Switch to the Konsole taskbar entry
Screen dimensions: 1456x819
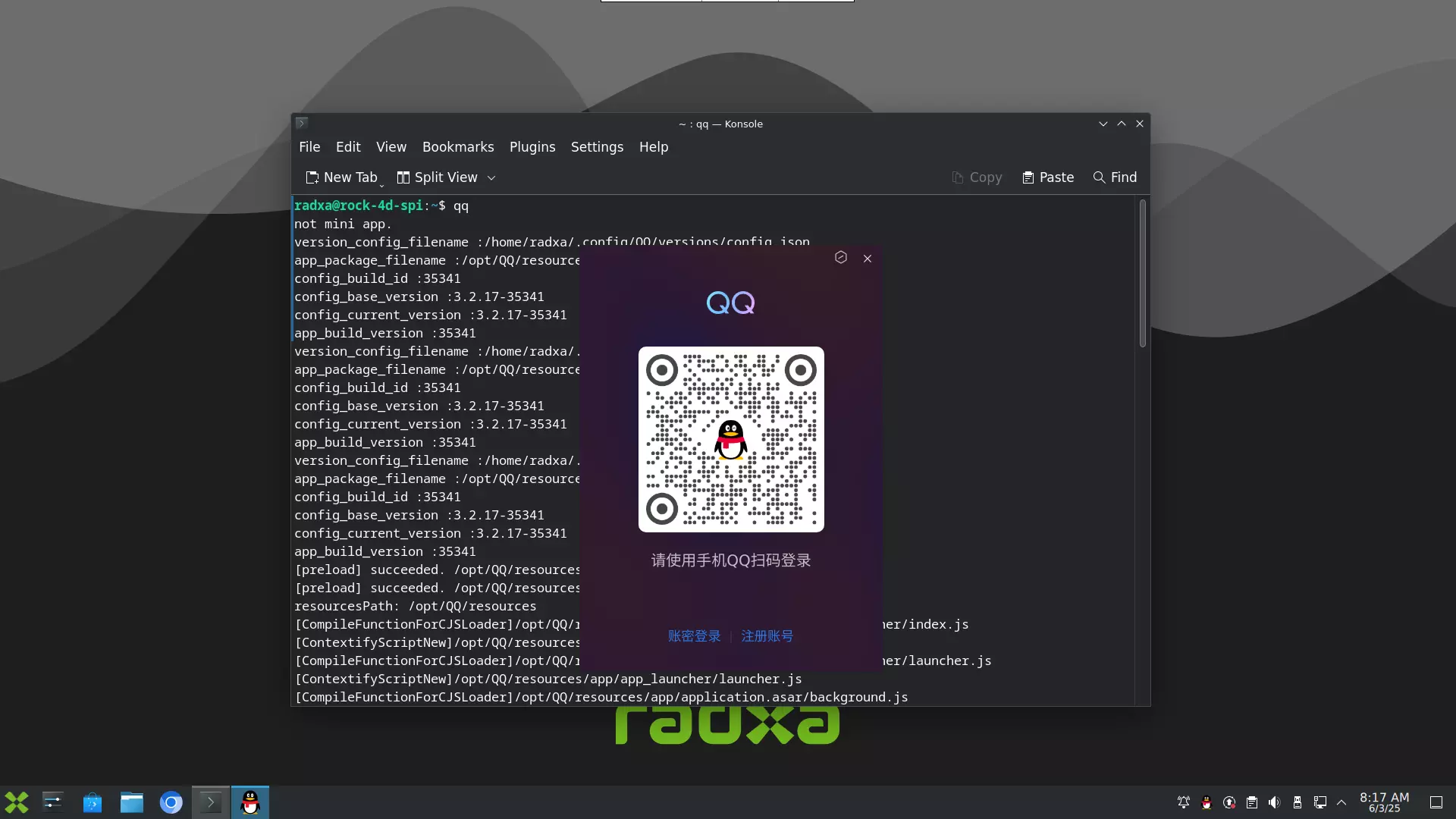211,802
